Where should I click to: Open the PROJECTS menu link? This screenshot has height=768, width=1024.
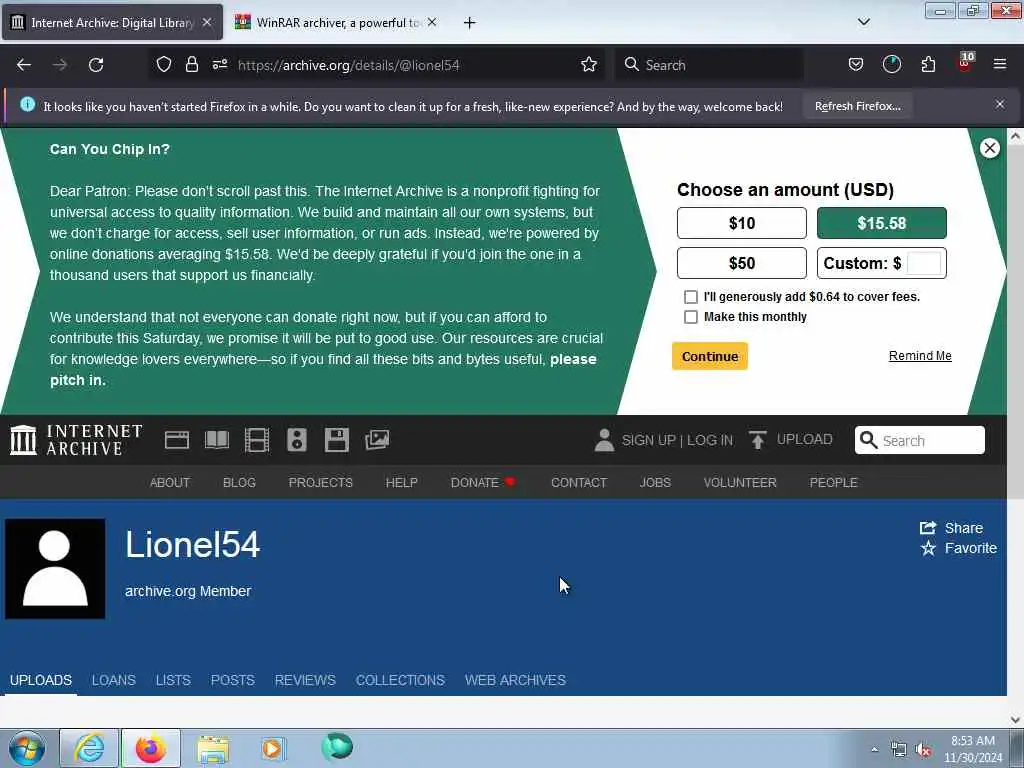click(x=321, y=483)
